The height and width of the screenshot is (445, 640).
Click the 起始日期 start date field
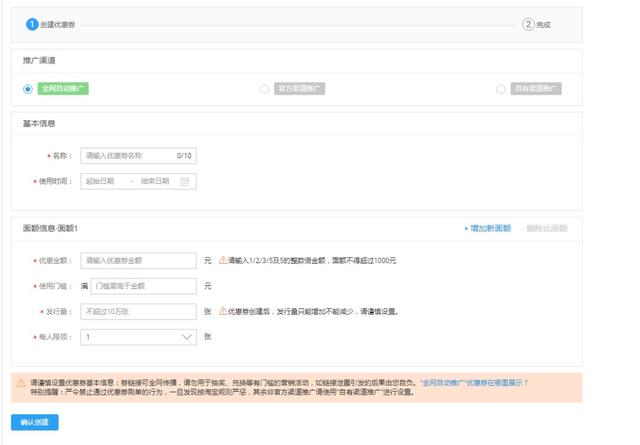100,181
